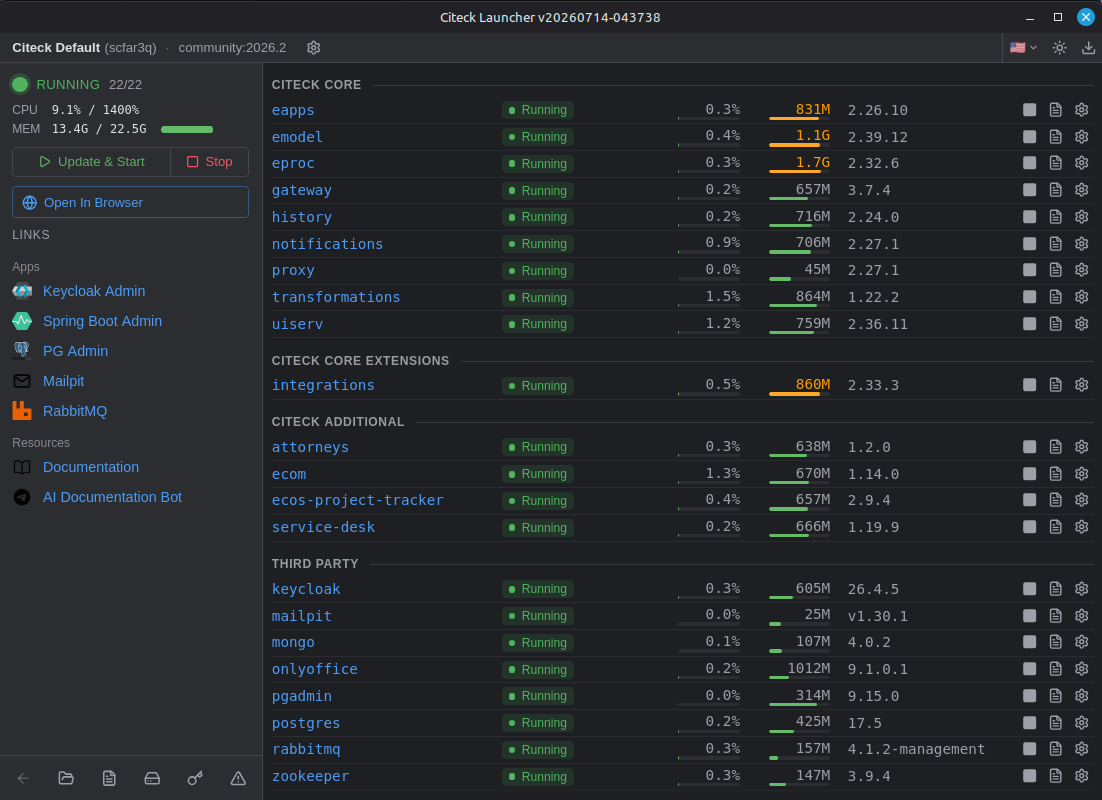Click the Open In Browser button

(130, 202)
